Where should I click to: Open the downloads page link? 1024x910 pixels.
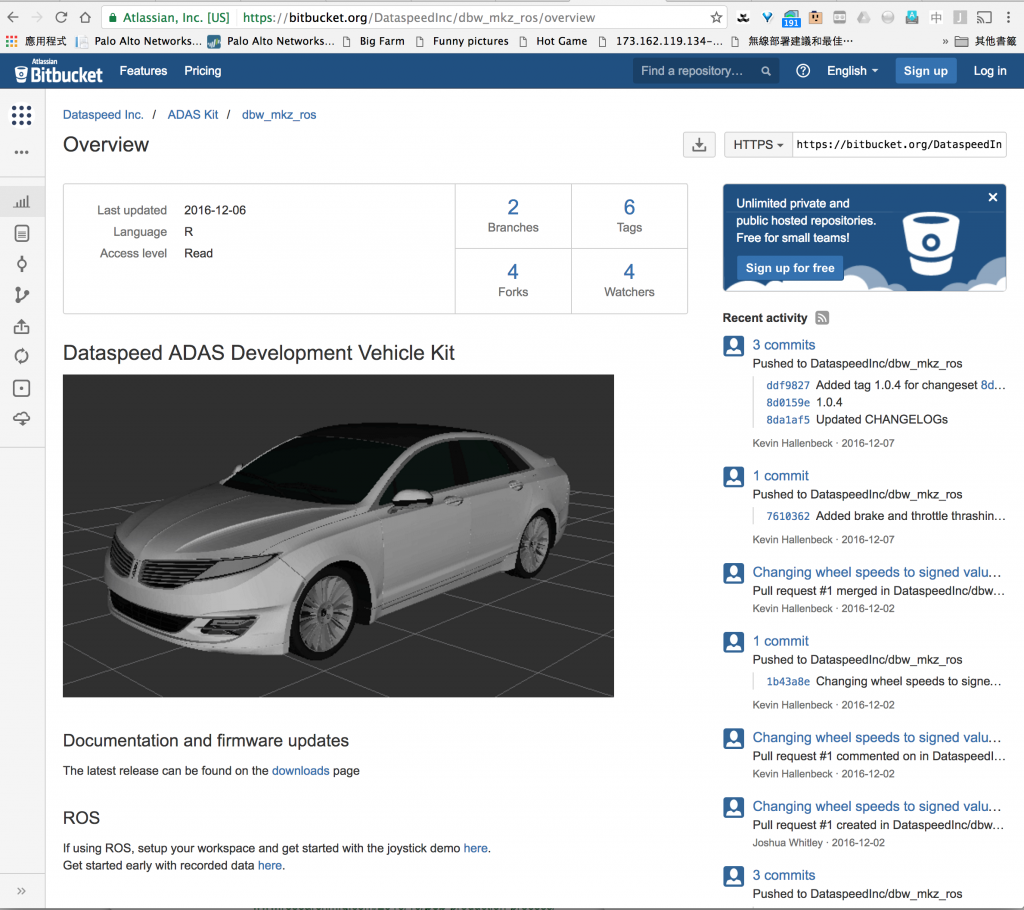coord(300,771)
